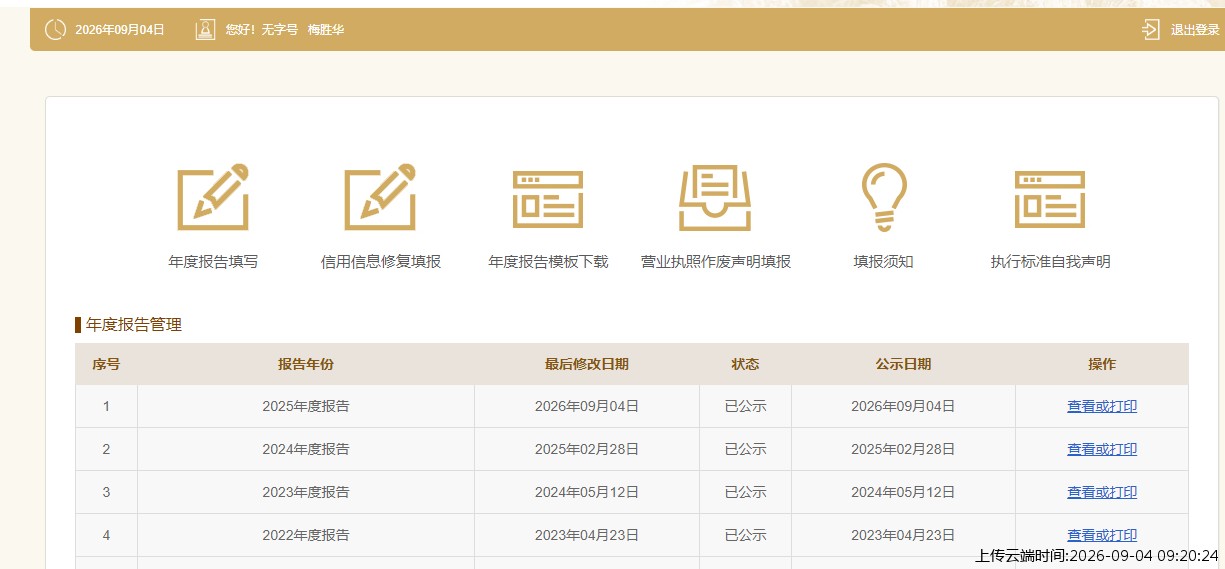Open the 填报须知 label link
Viewport: 1225px width, 569px height.
click(x=883, y=262)
